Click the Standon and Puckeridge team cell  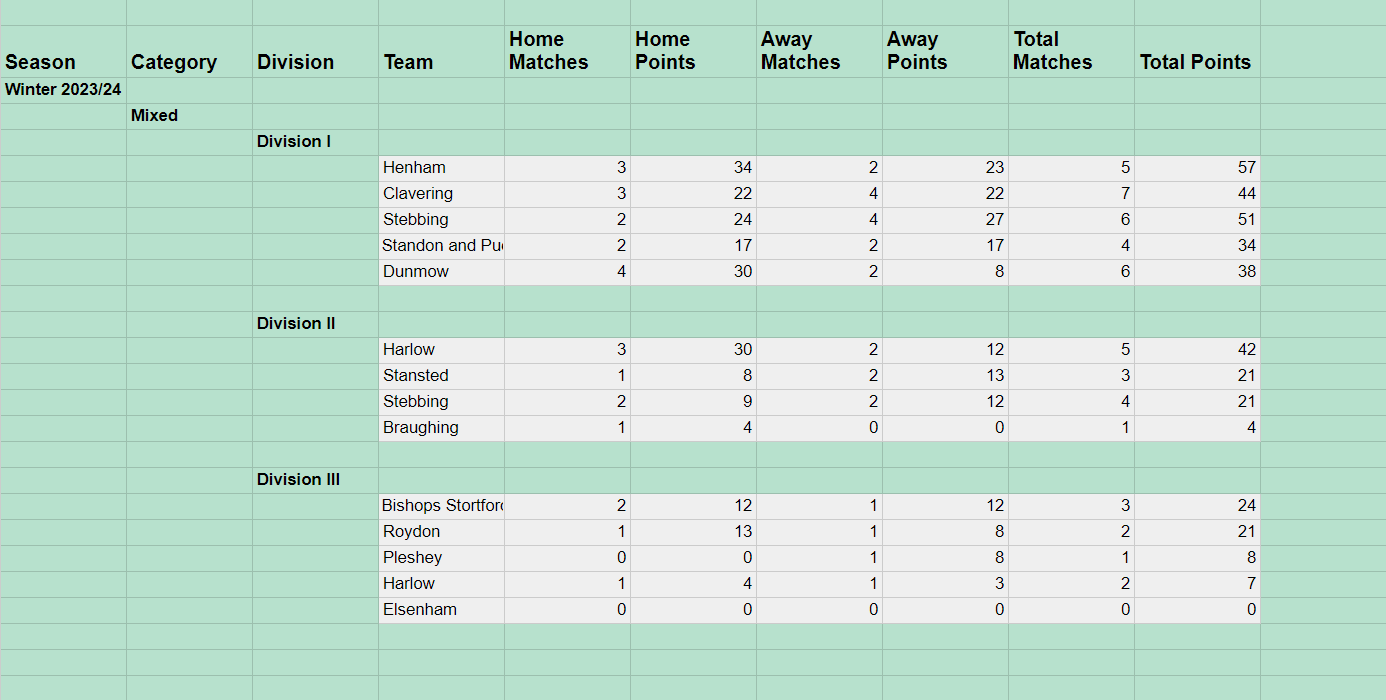pyautogui.click(x=441, y=246)
